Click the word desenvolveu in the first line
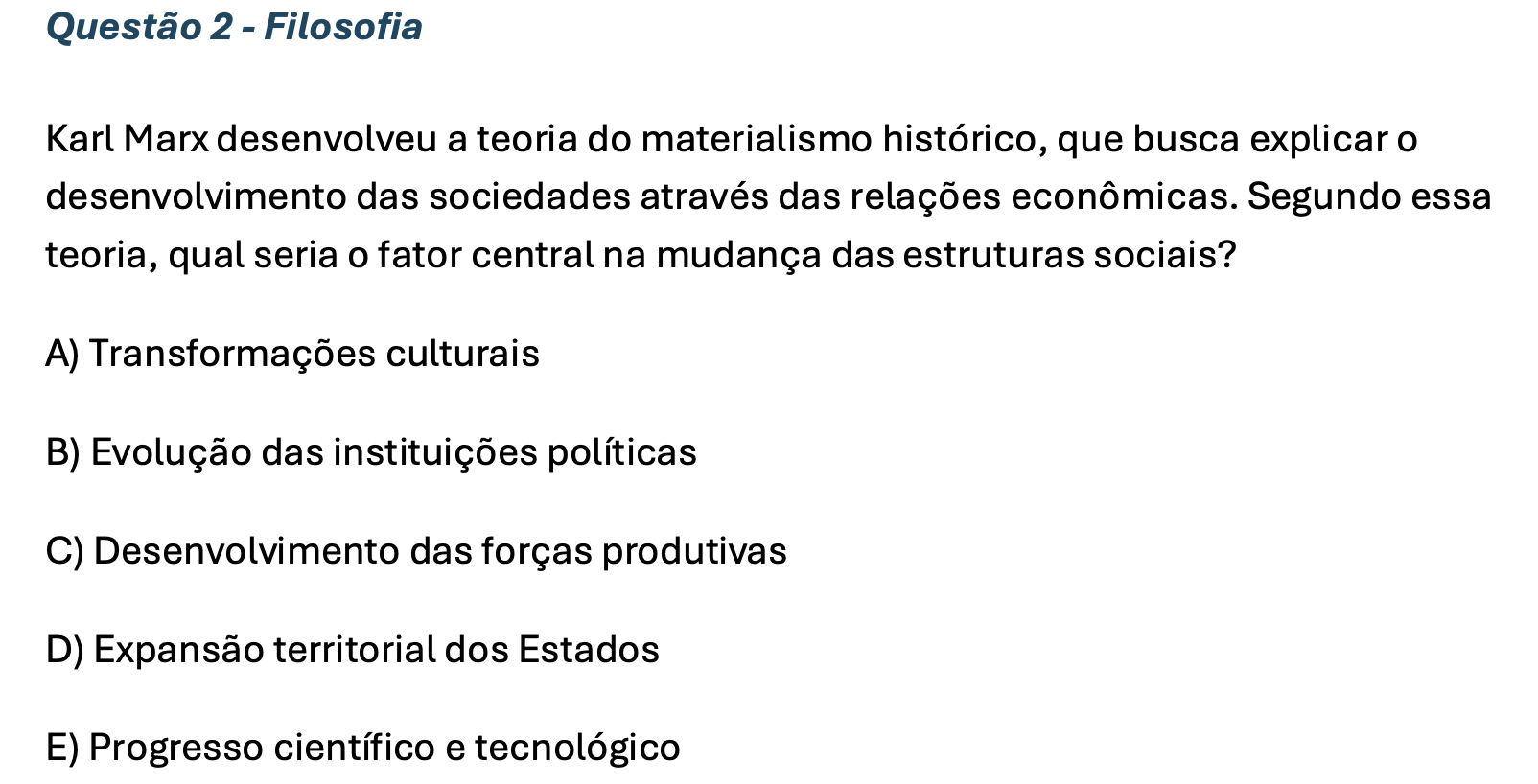This screenshot has height=784, width=1538. pyautogui.click(x=329, y=140)
